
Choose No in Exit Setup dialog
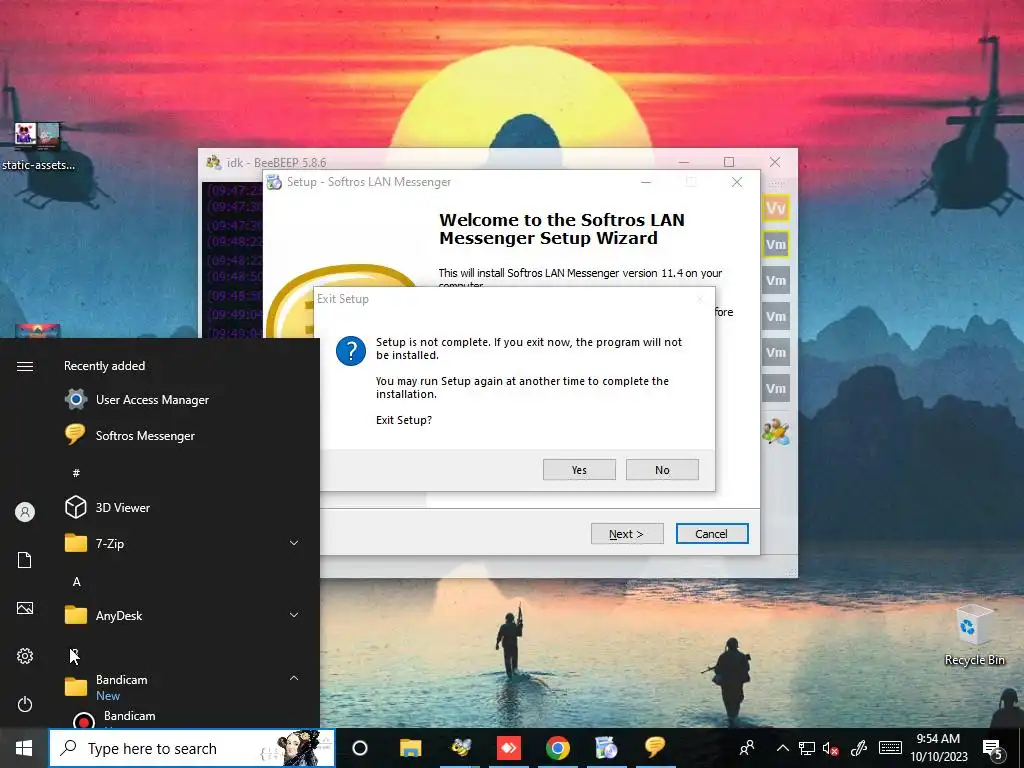click(x=662, y=470)
